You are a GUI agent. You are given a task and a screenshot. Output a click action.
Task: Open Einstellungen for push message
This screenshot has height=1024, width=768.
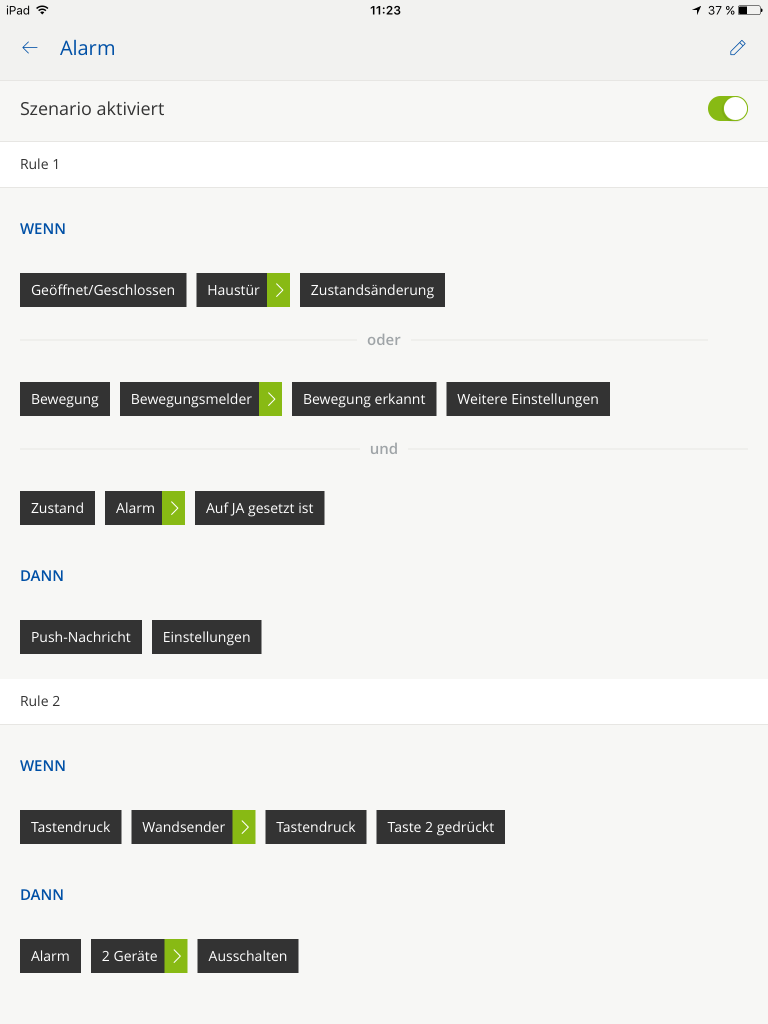click(207, 637)
